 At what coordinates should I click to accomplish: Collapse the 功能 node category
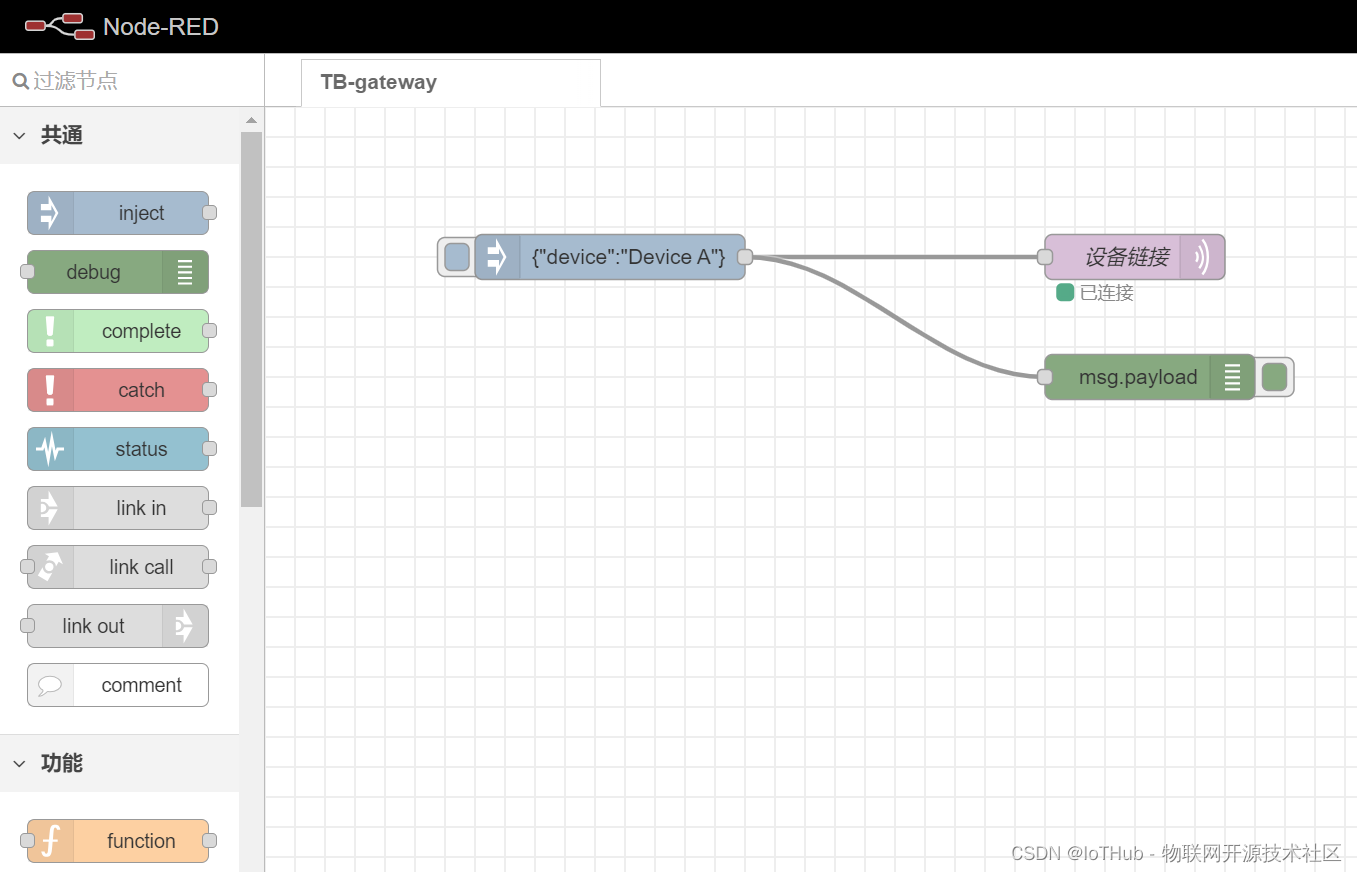[x=20, y=763]
